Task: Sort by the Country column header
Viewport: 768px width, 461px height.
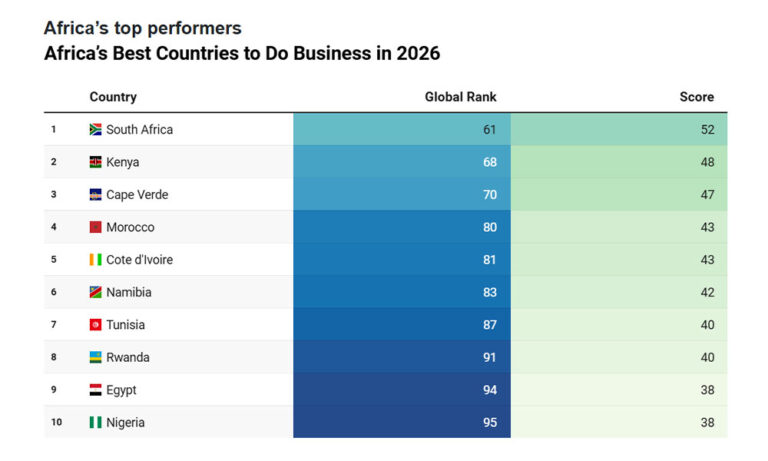Action: [x=113, y=97]
